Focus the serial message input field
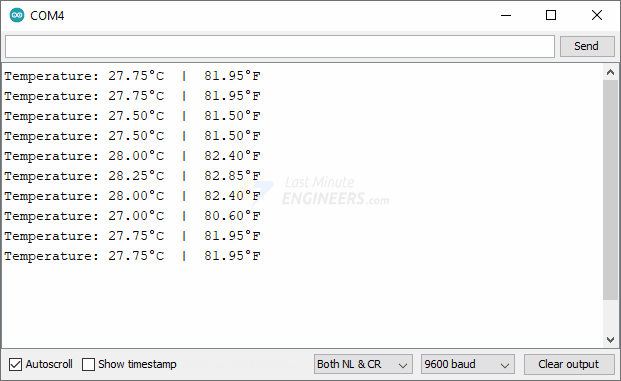 tap(280, 46)
